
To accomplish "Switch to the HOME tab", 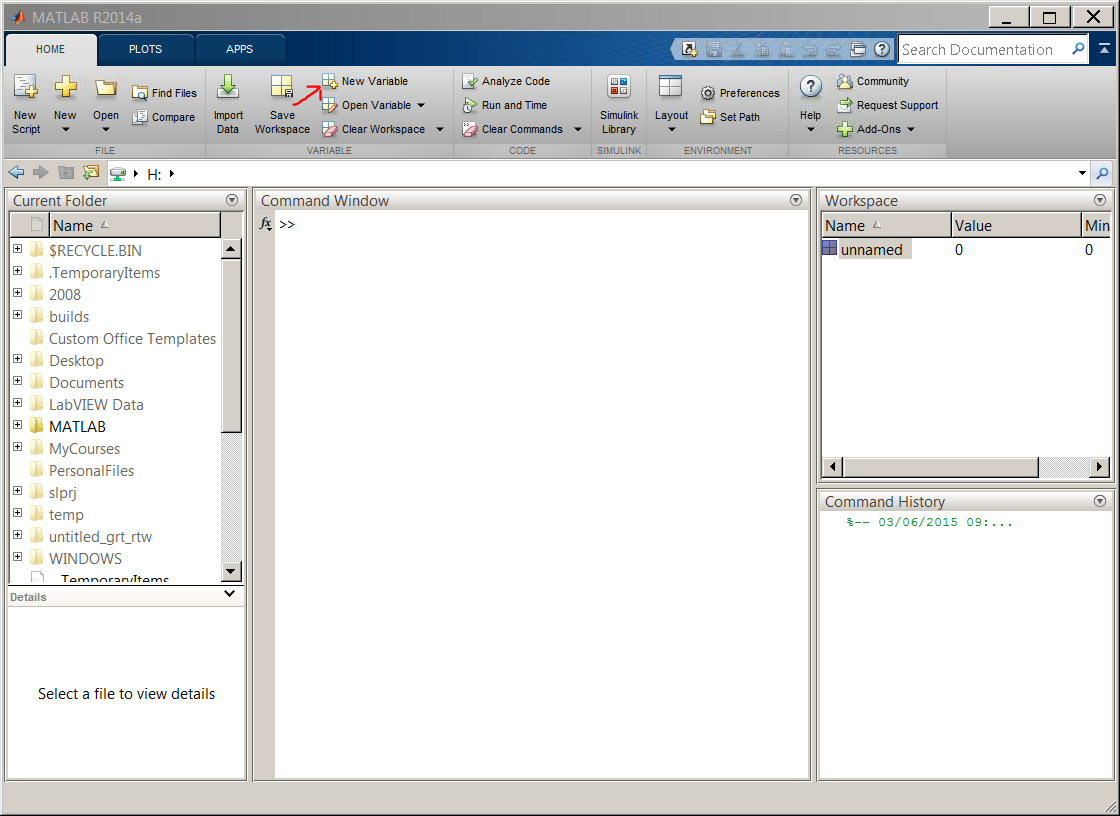I will 50,49.
